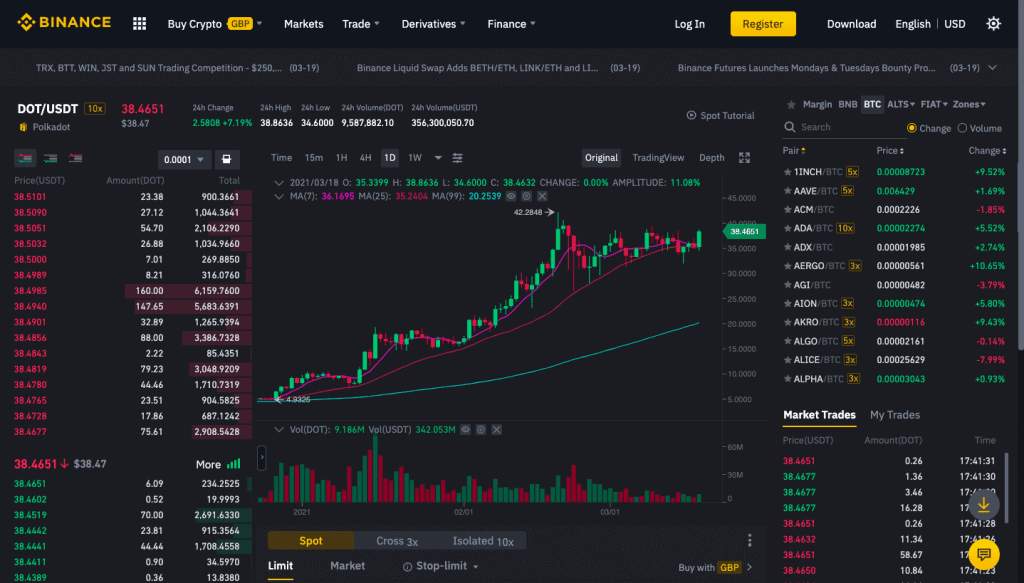Select the BTC market tab
The image size is (1024, 583).
point(872,104)
